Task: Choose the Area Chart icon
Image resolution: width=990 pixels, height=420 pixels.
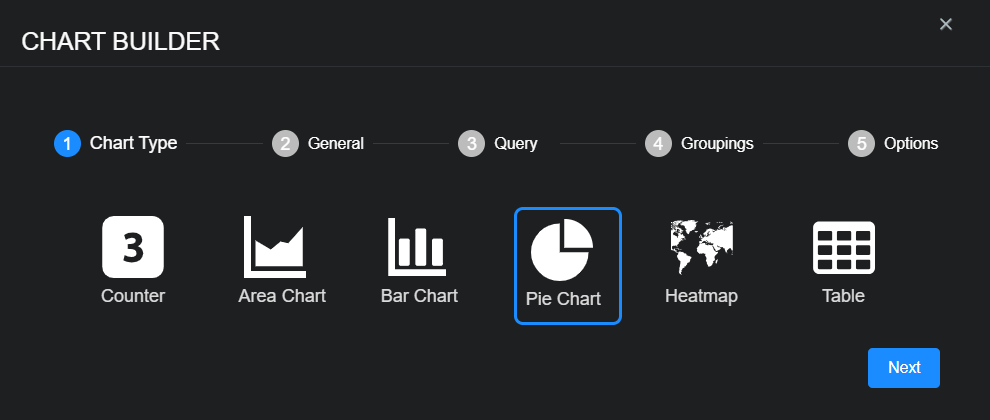Action: (x=275, y=247)
